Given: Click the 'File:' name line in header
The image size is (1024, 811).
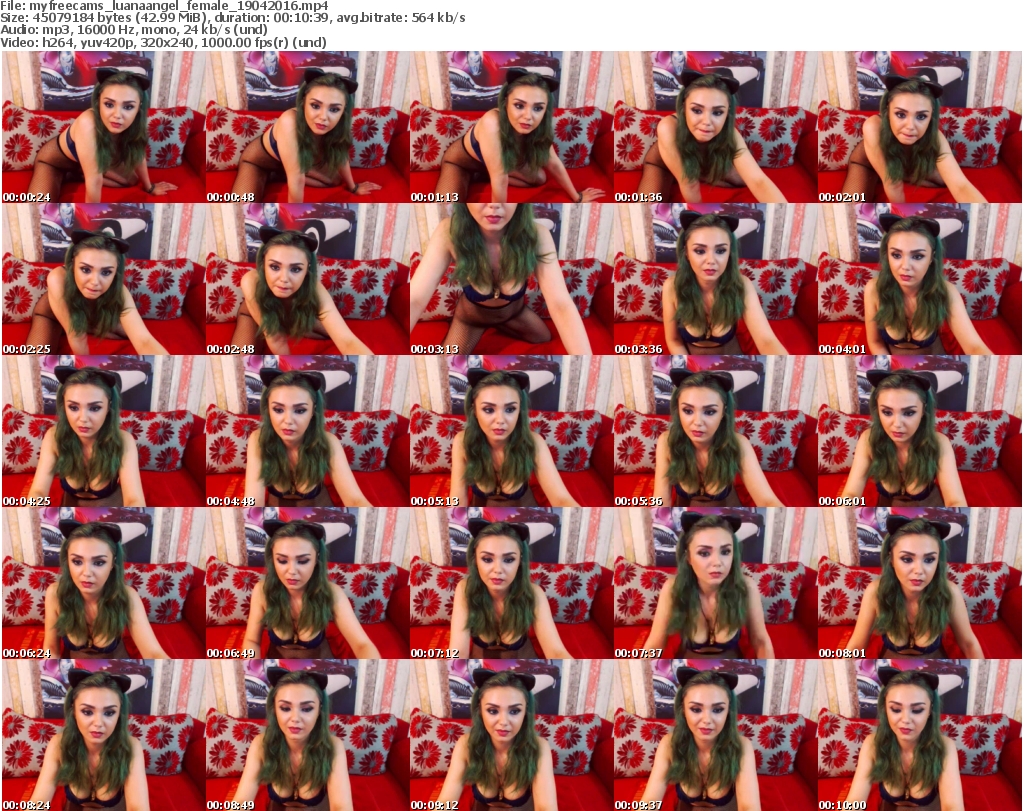Looking at the screenshot, I should (x=164, y=6).
